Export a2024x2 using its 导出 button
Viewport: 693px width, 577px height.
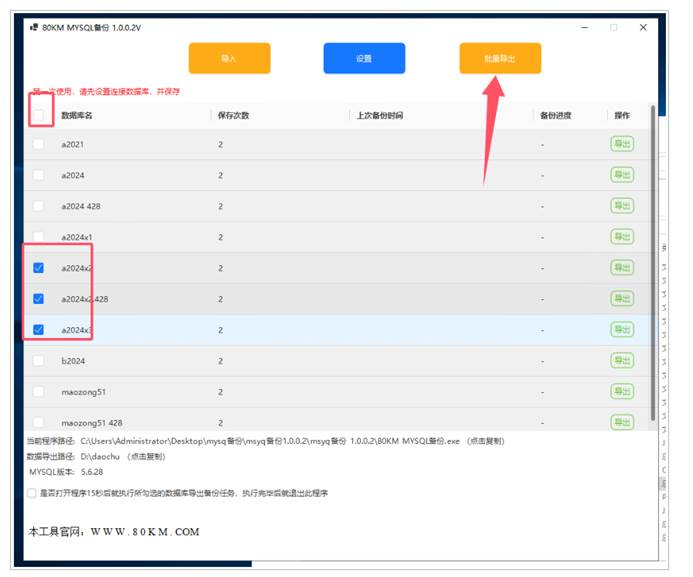coord(622,268)
